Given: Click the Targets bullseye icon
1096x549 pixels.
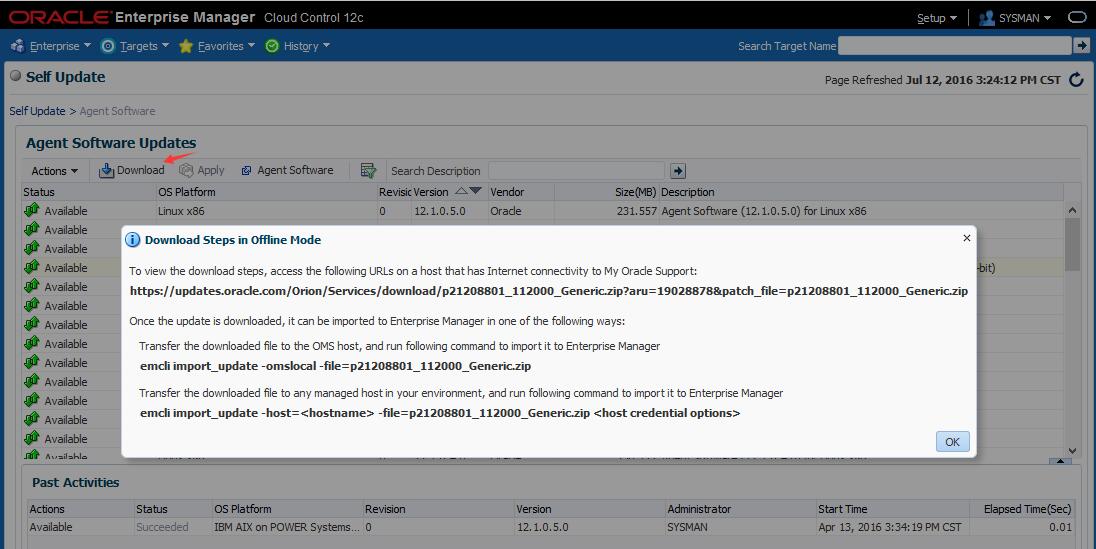Looking at the screenshot, I should [x=108, y=46].
